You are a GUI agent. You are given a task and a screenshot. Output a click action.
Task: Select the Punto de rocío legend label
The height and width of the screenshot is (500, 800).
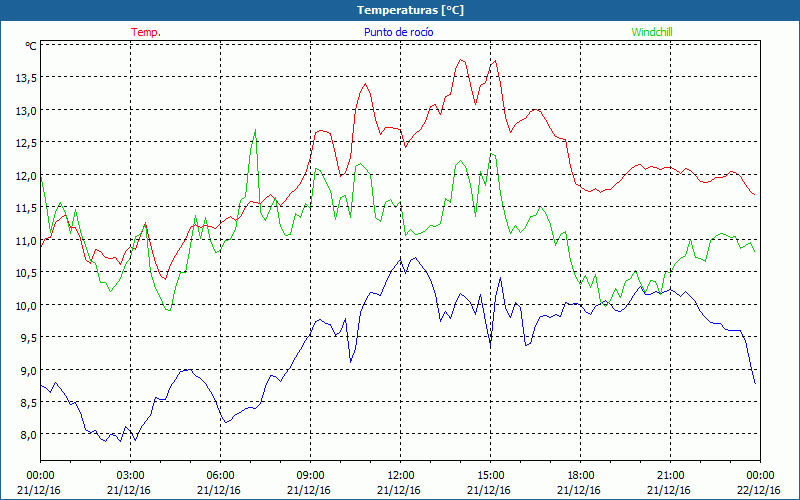click(x=398, y=32)
